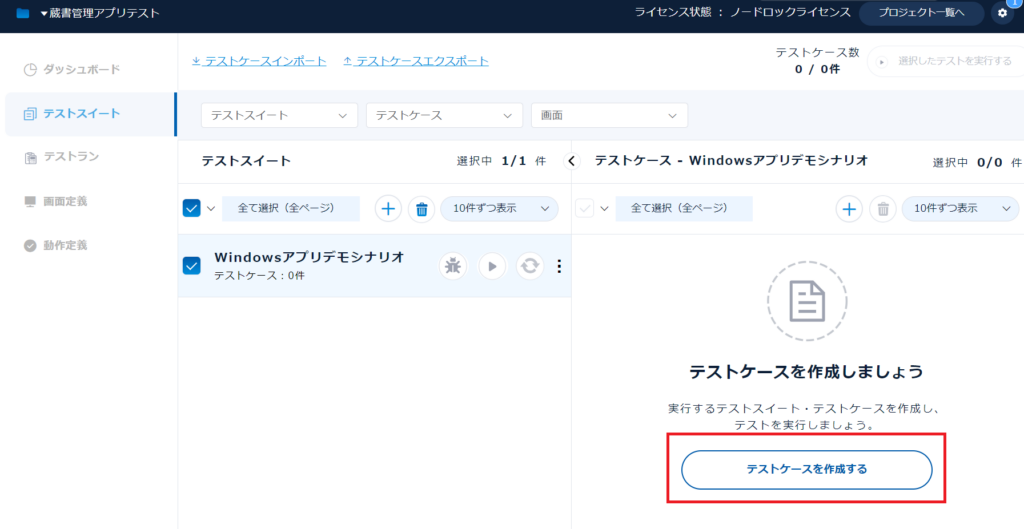Uncheck the Windowsアプリデモシナリオ checkbox
1024x529 pixels.
point(192,266)
